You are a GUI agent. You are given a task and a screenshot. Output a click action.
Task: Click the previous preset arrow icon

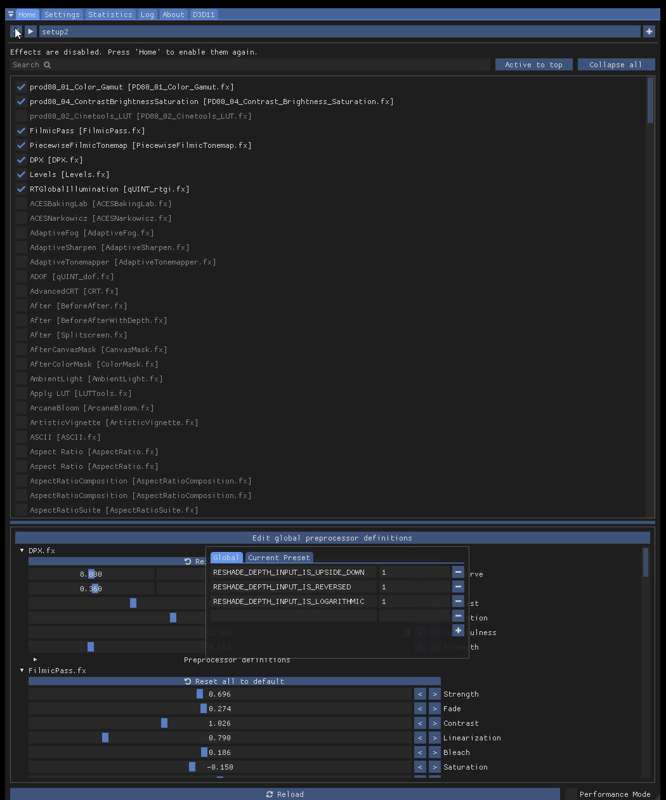click(17, 32)
